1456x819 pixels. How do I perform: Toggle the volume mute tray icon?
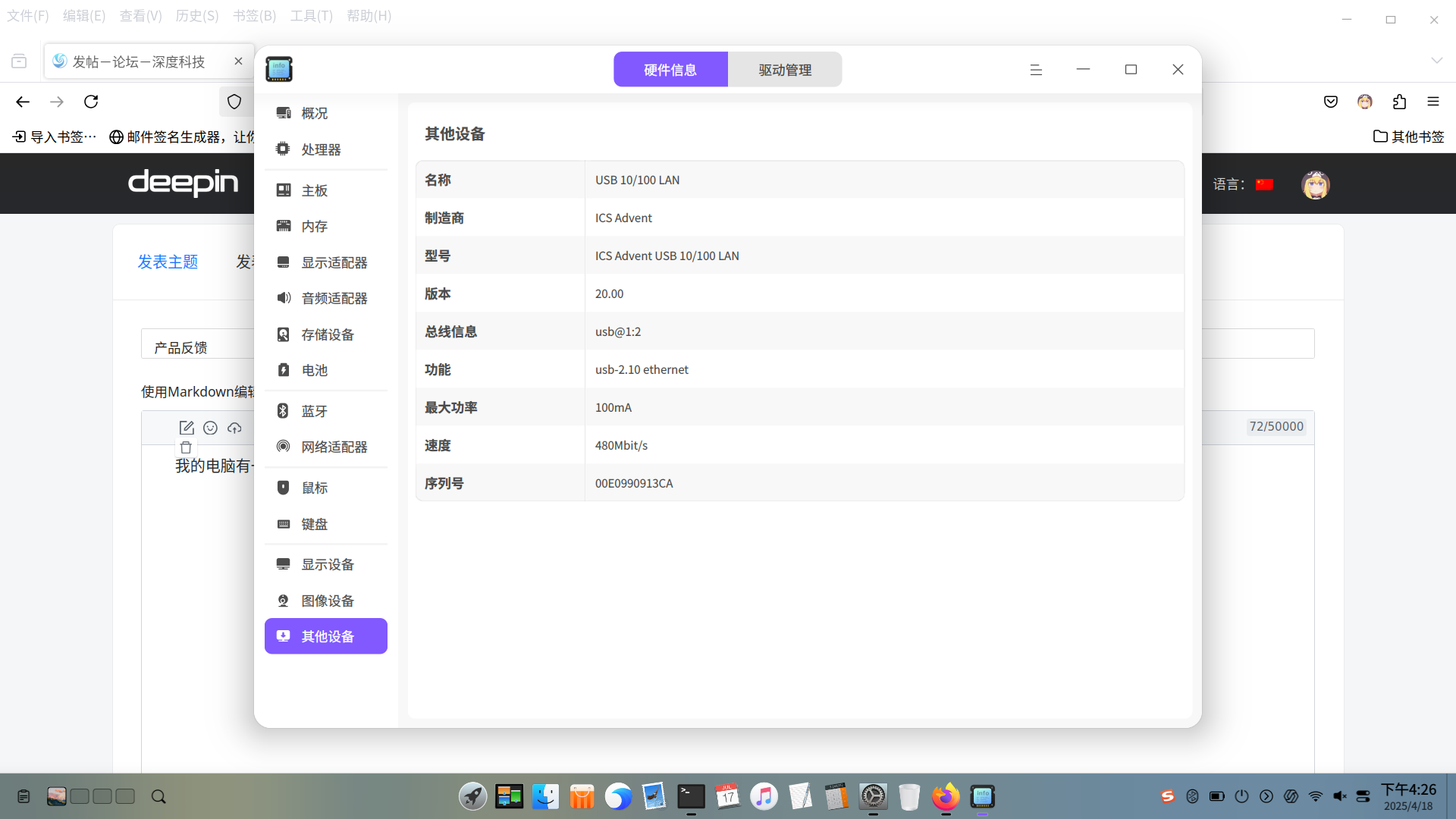(1340, 796)
